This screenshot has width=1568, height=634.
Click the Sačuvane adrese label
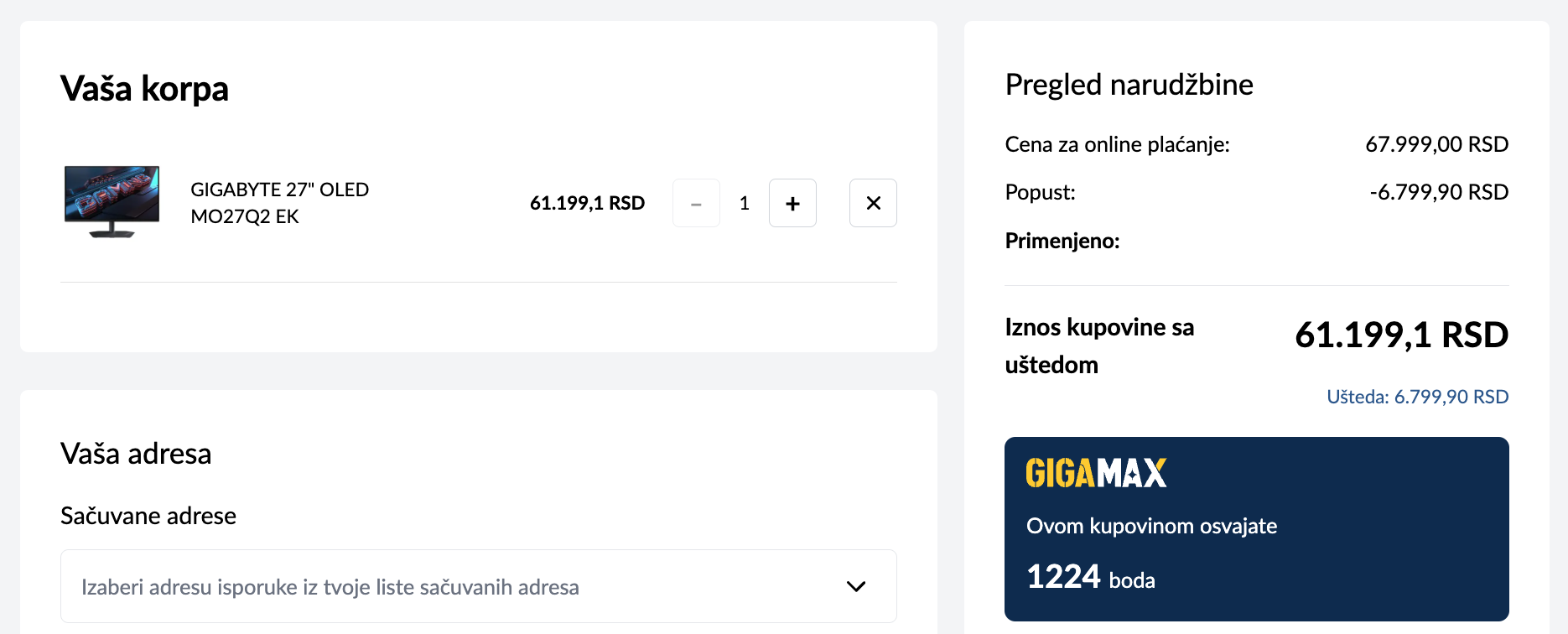(x=148, y=516)
